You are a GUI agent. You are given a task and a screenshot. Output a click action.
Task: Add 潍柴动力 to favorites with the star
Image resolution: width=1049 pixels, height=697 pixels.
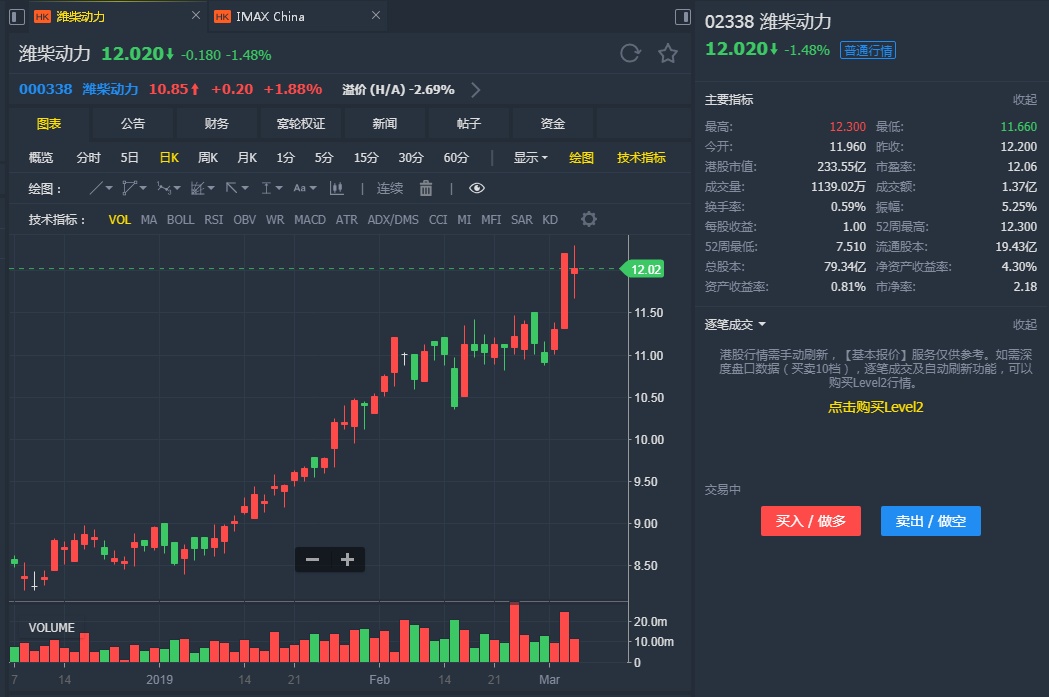pyautogui.click(x=668, y=54)
